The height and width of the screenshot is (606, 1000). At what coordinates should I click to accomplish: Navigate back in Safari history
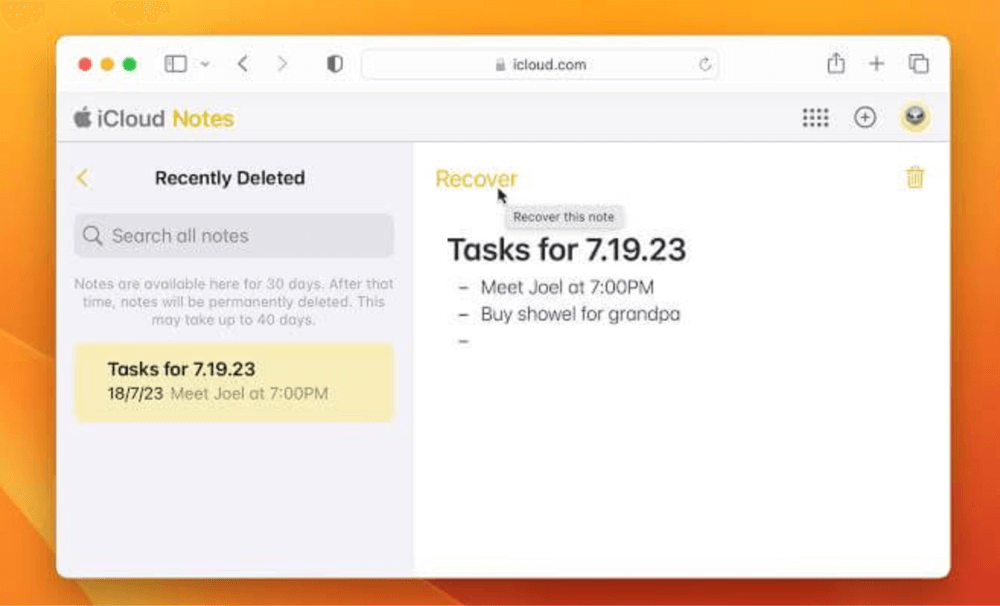(242, 64)
